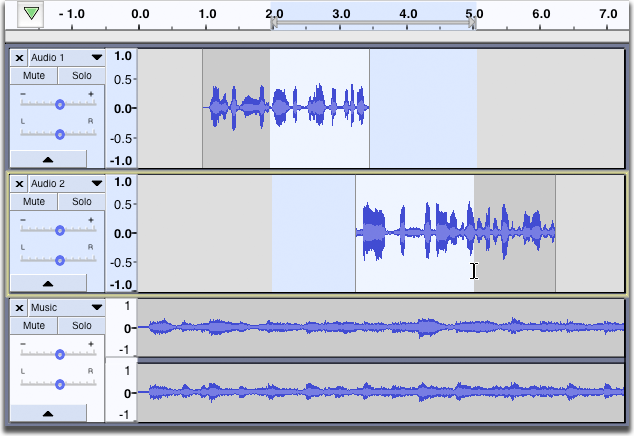Collapse the Audio 1 track

coord(48,159)
